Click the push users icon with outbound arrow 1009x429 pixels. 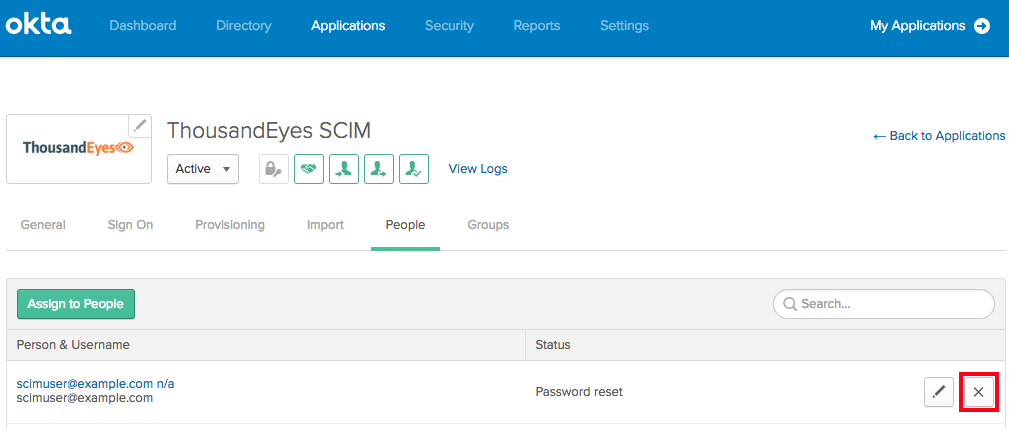(x=378, y=169)
